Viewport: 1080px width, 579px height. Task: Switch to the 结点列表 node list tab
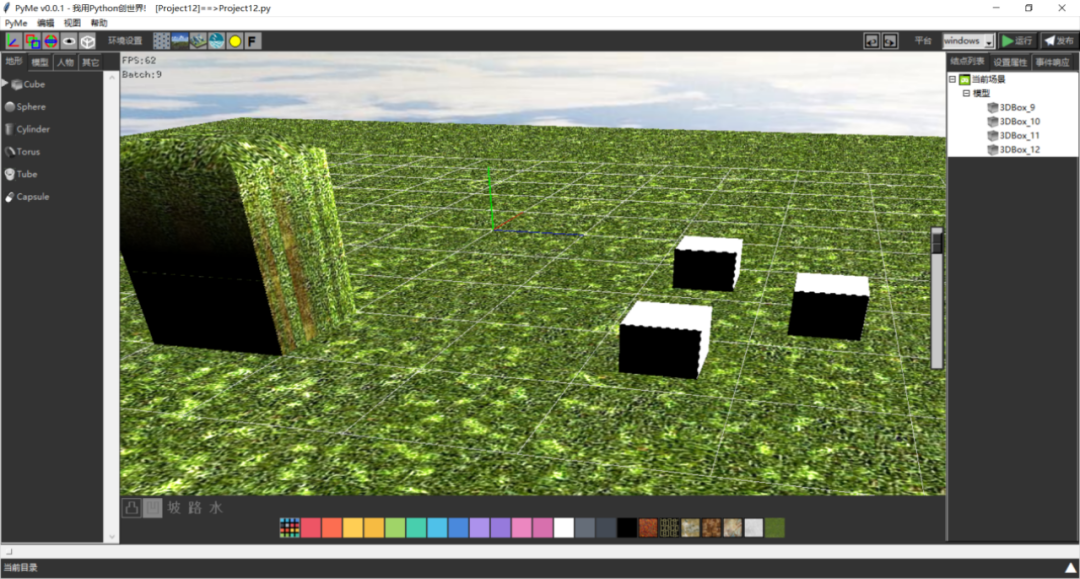(x=967, y=61)
